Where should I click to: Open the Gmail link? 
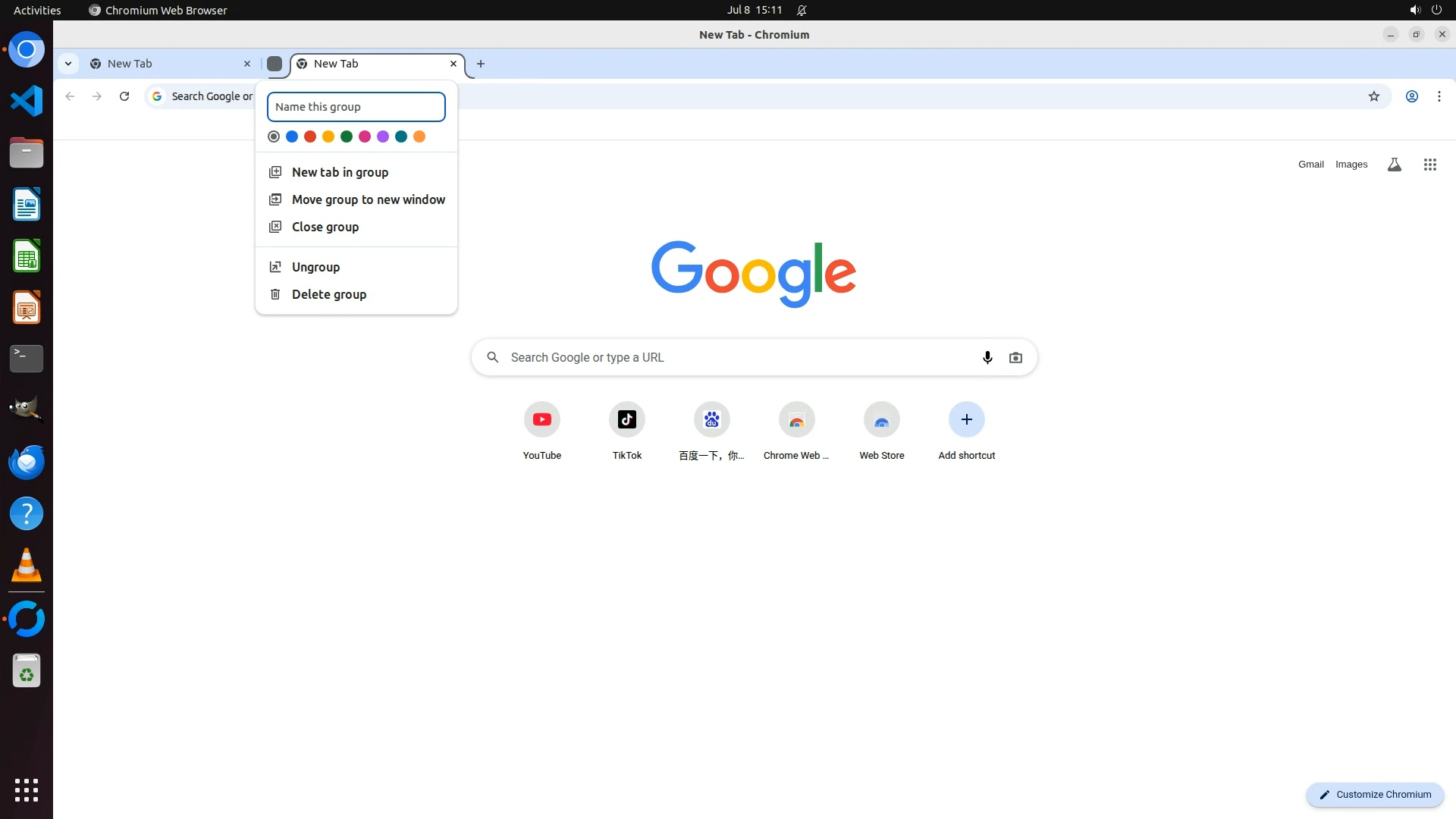[x=1310, y=165]
